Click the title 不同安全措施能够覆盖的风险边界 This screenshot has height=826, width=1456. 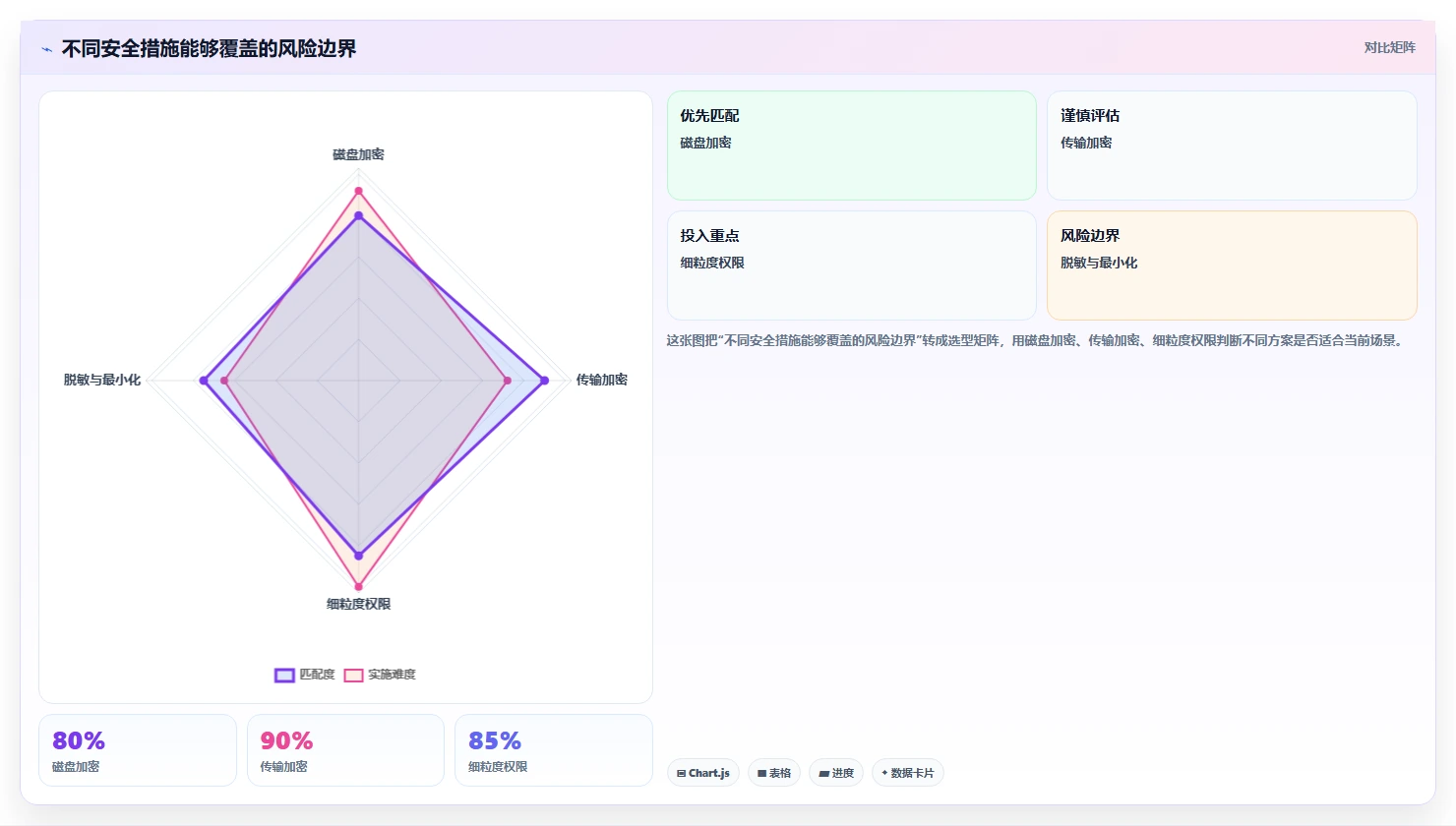(209, 48)
